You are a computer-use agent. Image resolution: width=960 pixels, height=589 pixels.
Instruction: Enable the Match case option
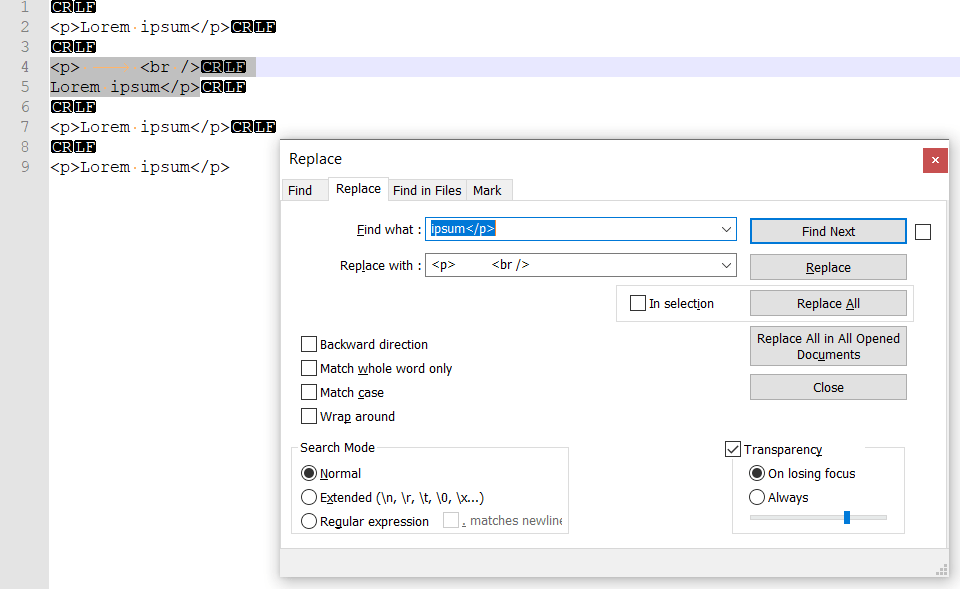309,392
